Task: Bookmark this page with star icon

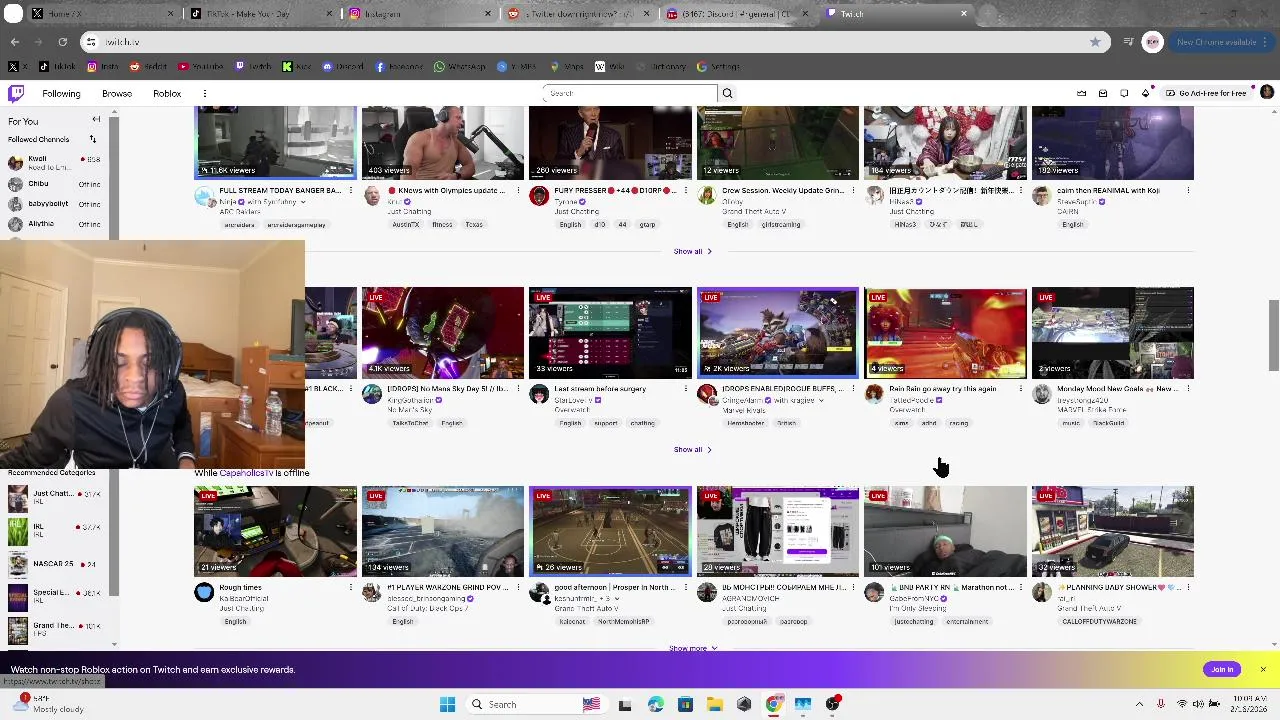Action: click(1095, 42)
